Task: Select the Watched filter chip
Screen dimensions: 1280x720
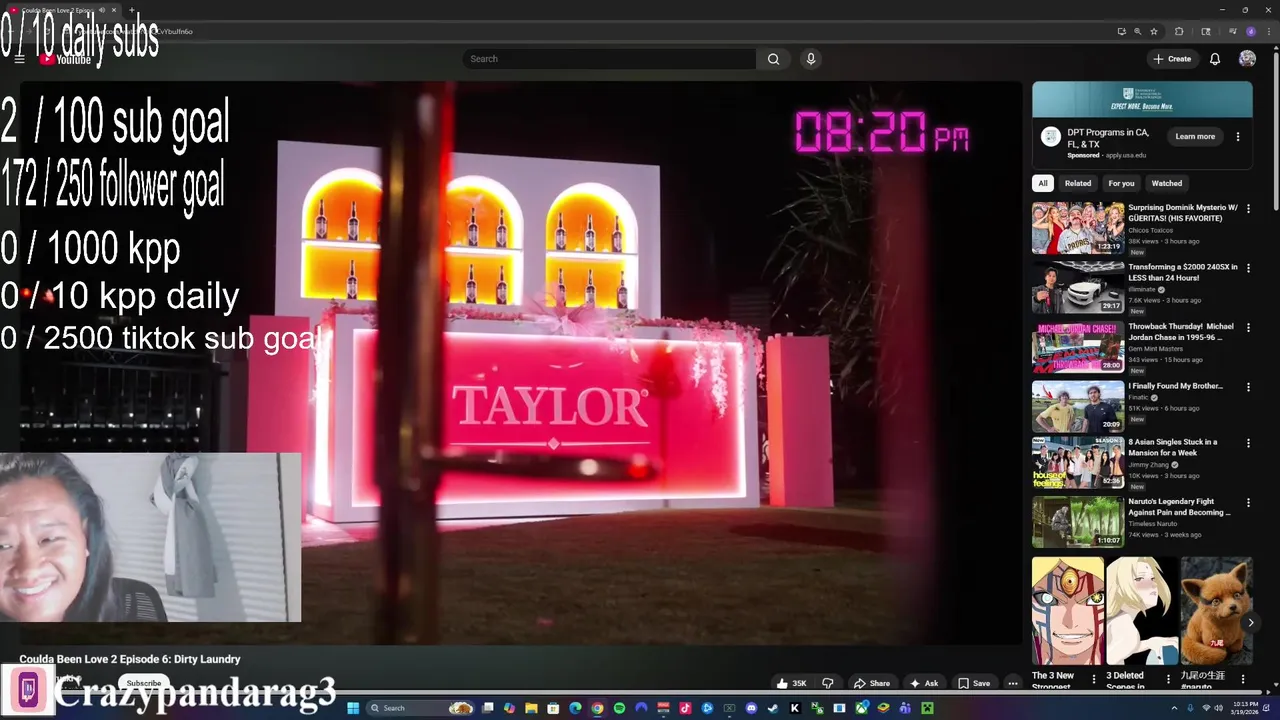Action: click(x=1166, y=183)
